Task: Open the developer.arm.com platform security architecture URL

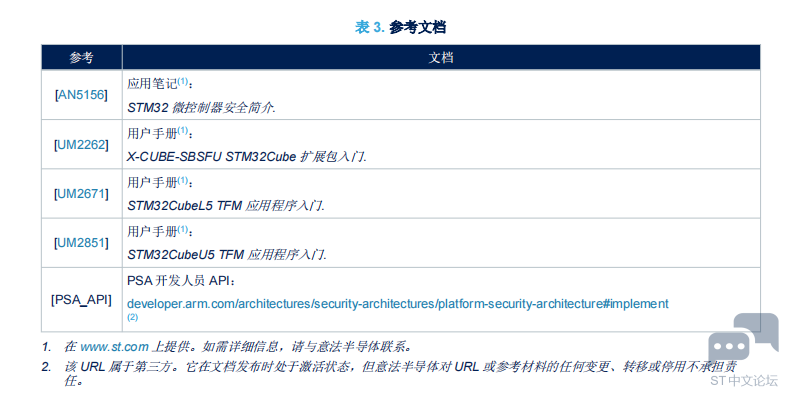Action: pos(398,304)
